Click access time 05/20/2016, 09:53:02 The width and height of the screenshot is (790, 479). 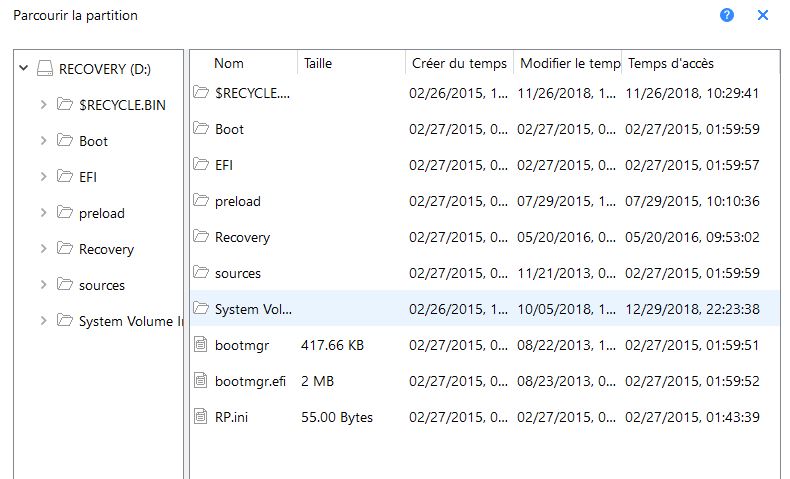coord(692,237)
